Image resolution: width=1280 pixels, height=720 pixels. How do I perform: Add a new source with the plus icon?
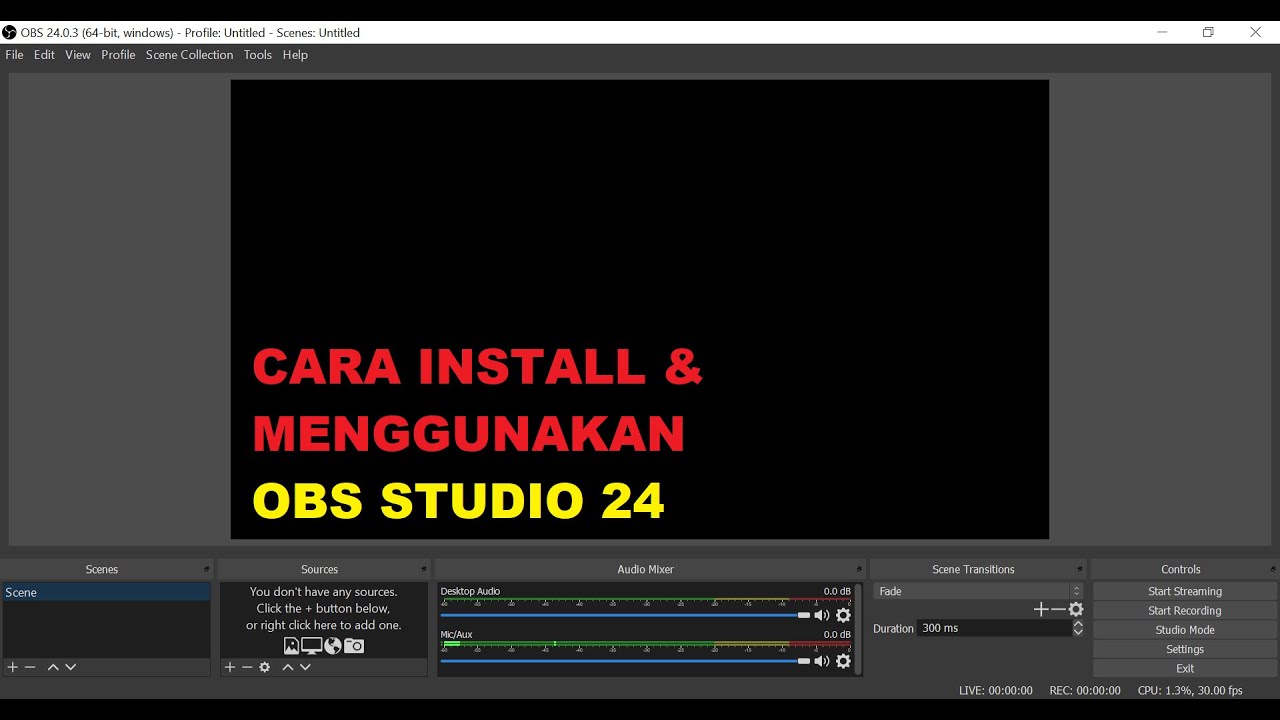click(x=230, y=667)
